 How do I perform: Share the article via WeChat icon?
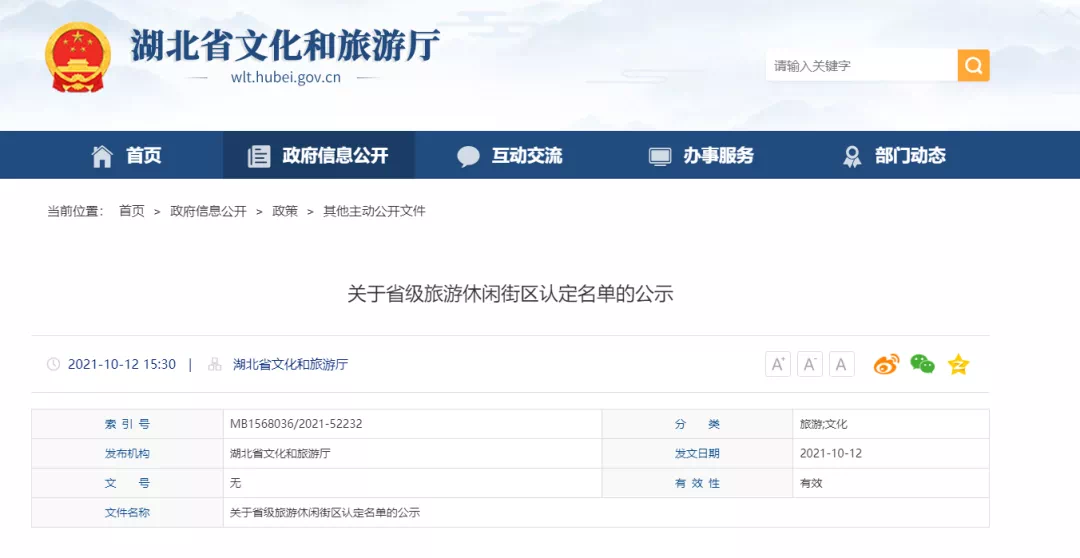point(922,365)
